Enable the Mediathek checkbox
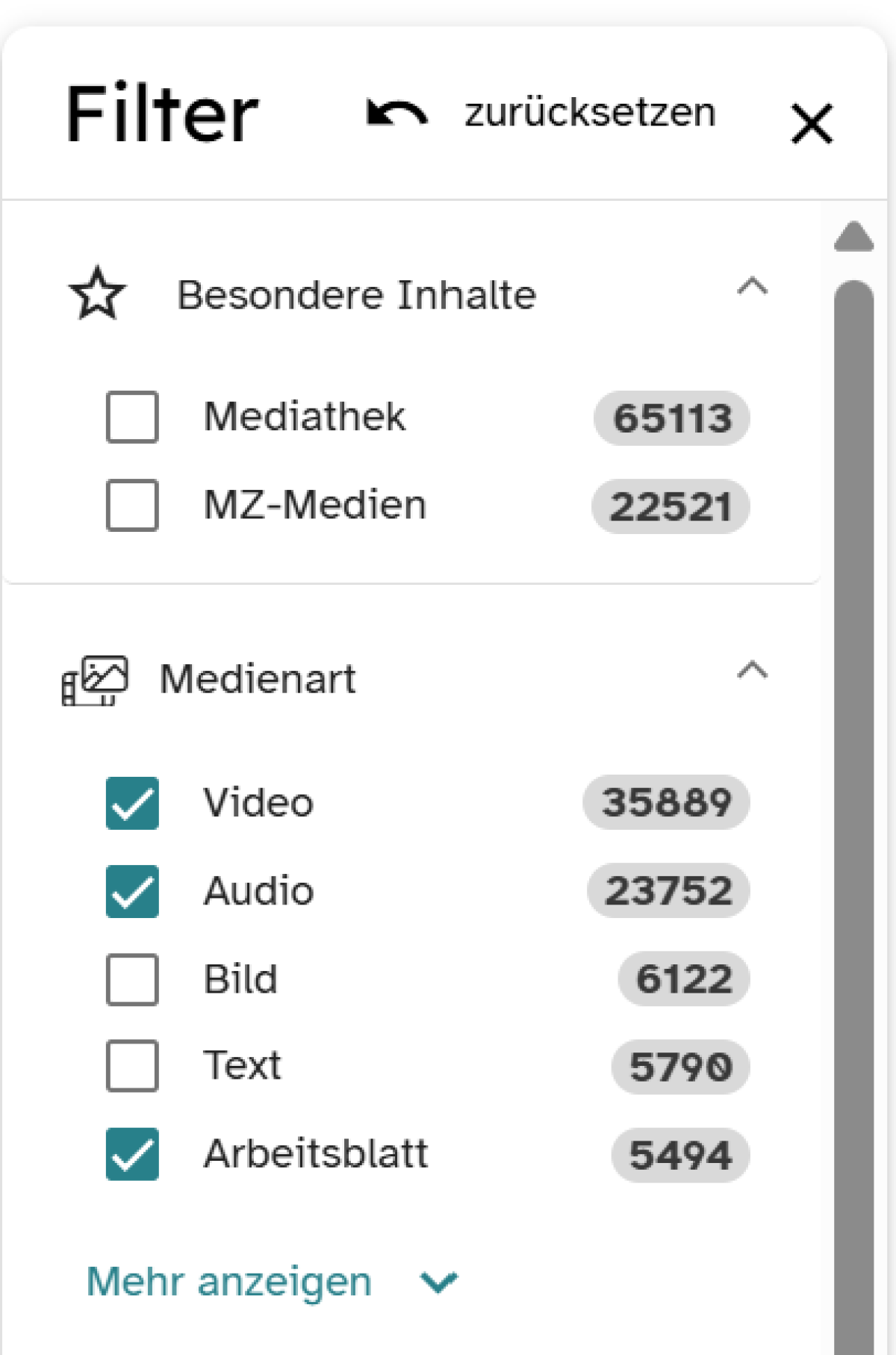The height and width of the screenshot is (1355, 896). (x=132, y=417)
